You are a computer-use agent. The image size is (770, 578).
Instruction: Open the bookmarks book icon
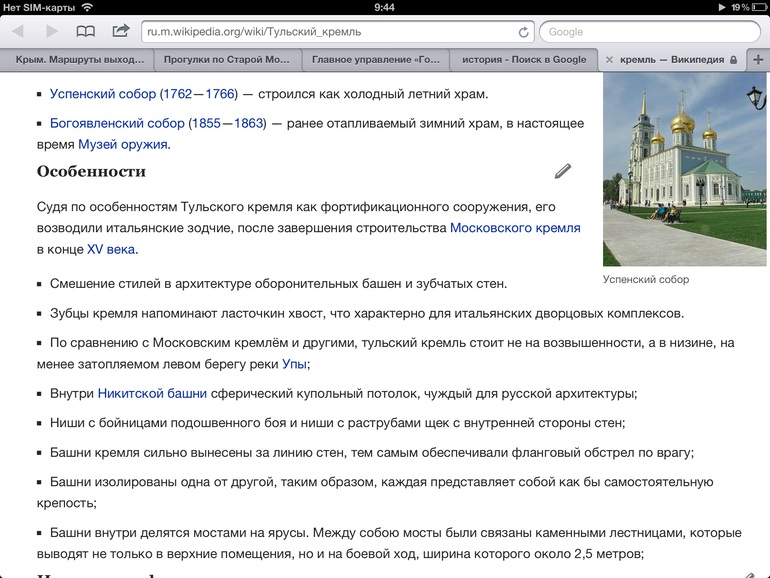click(86, 32)
